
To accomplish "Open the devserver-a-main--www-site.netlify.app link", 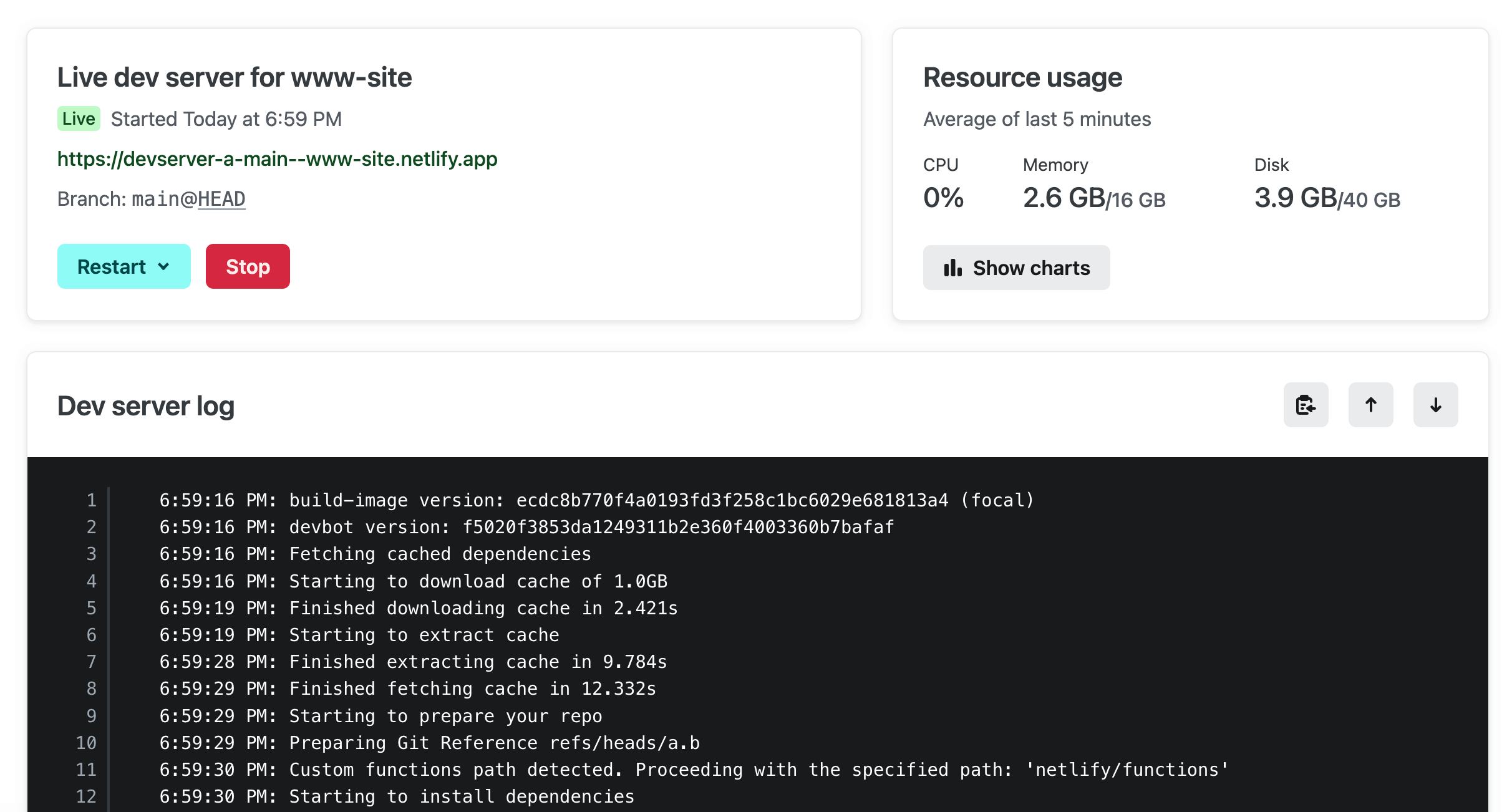I will pyautogui.click(x=277, y=159).
